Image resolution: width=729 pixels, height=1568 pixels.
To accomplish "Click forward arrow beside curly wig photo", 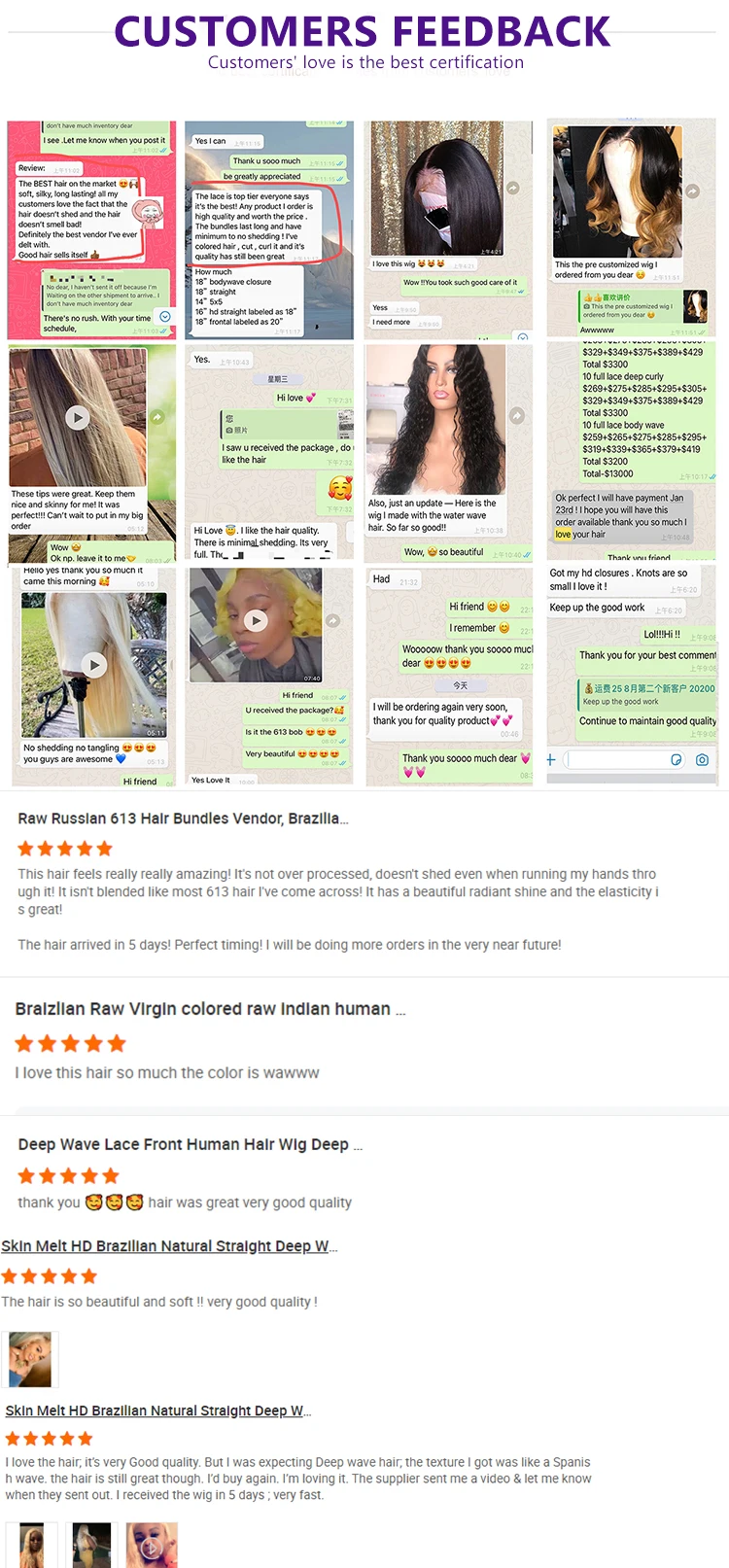I will click(518, 415).
